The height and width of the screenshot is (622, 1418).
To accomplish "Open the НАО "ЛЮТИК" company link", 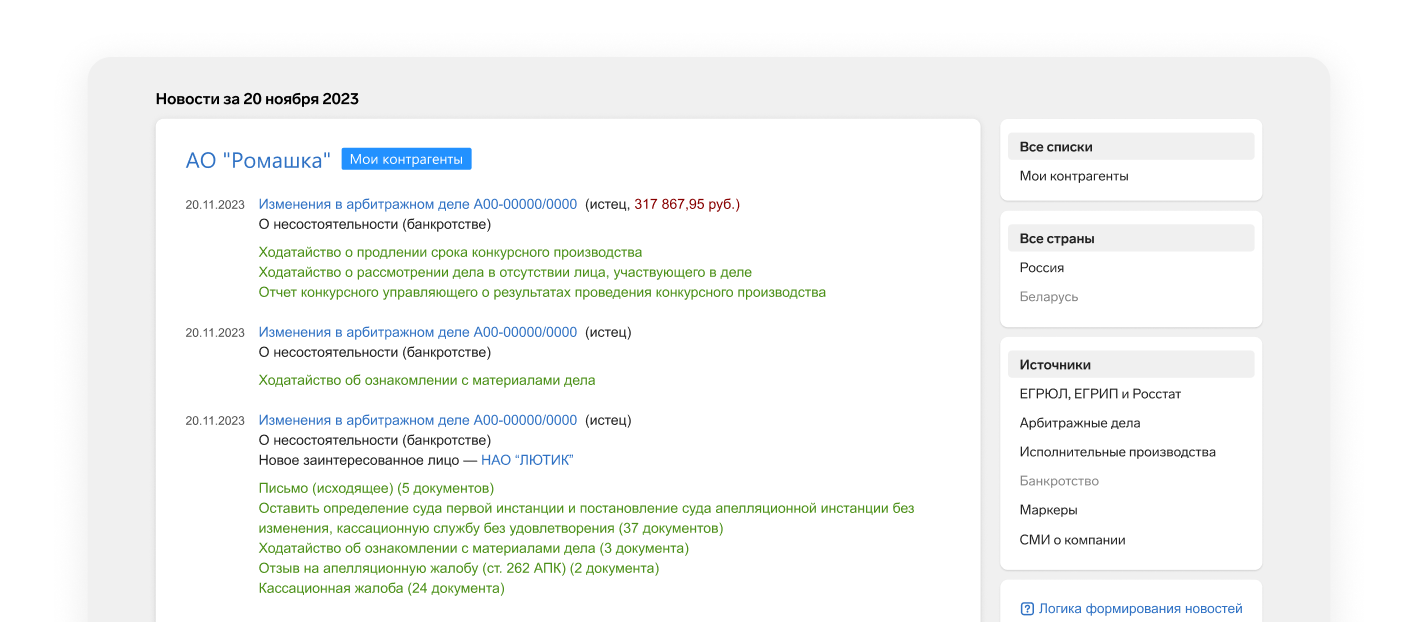I will pos(527,460).
